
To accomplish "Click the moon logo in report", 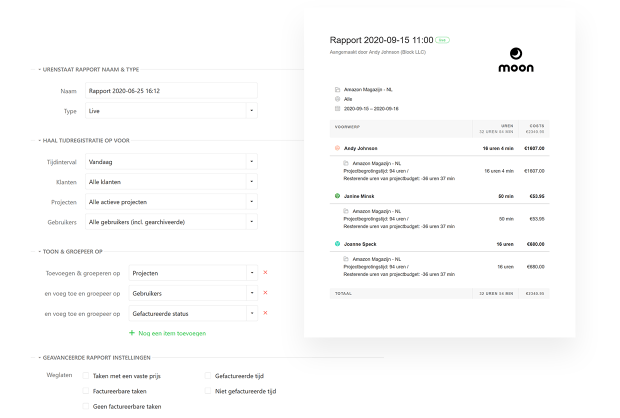I will [516, 62].
